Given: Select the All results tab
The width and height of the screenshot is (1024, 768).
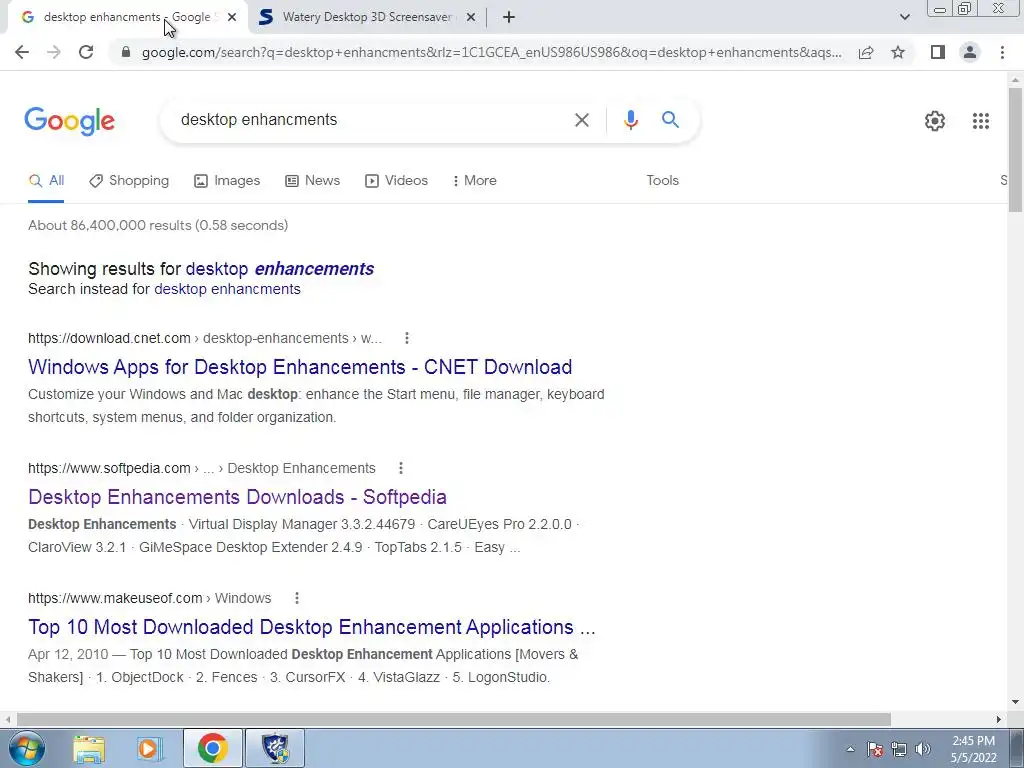Looking at the screenshot, I should [46, 181].
